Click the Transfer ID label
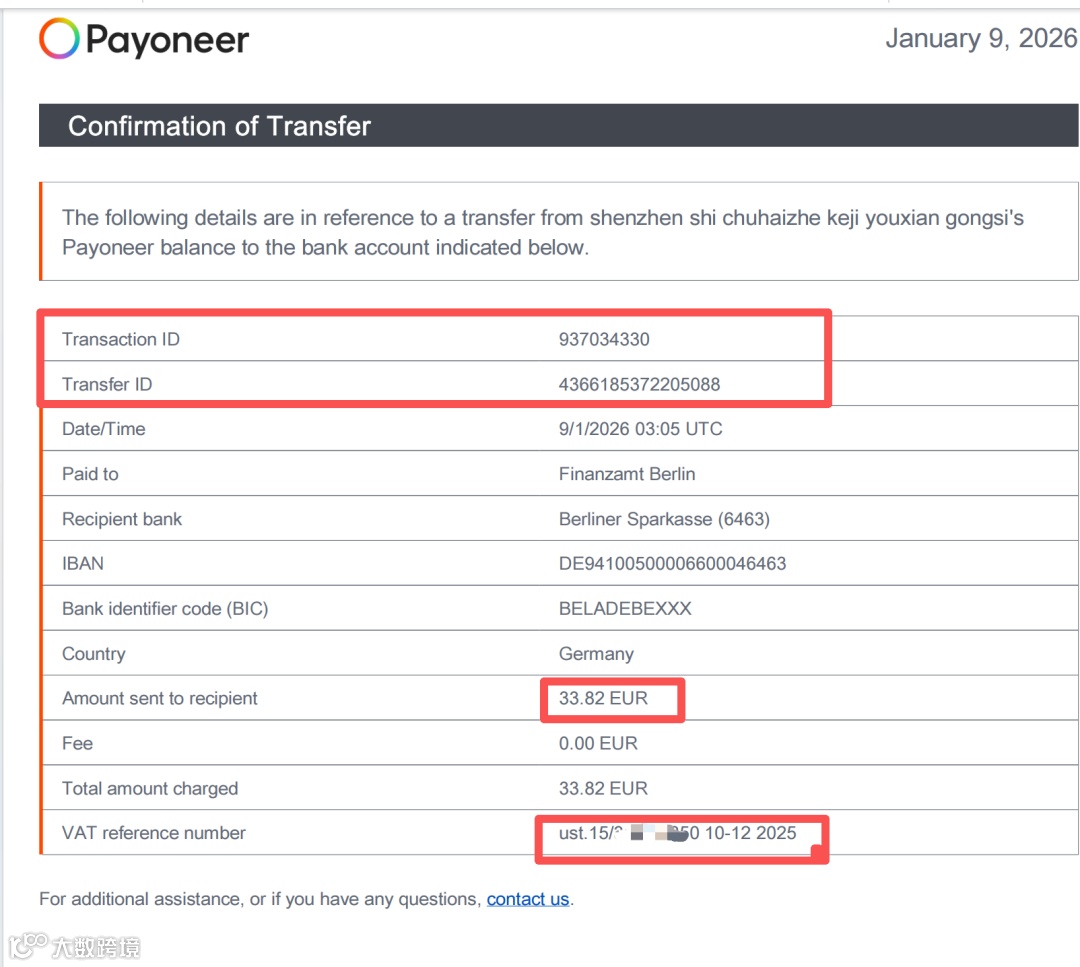1080x967 pixels. 107,384
